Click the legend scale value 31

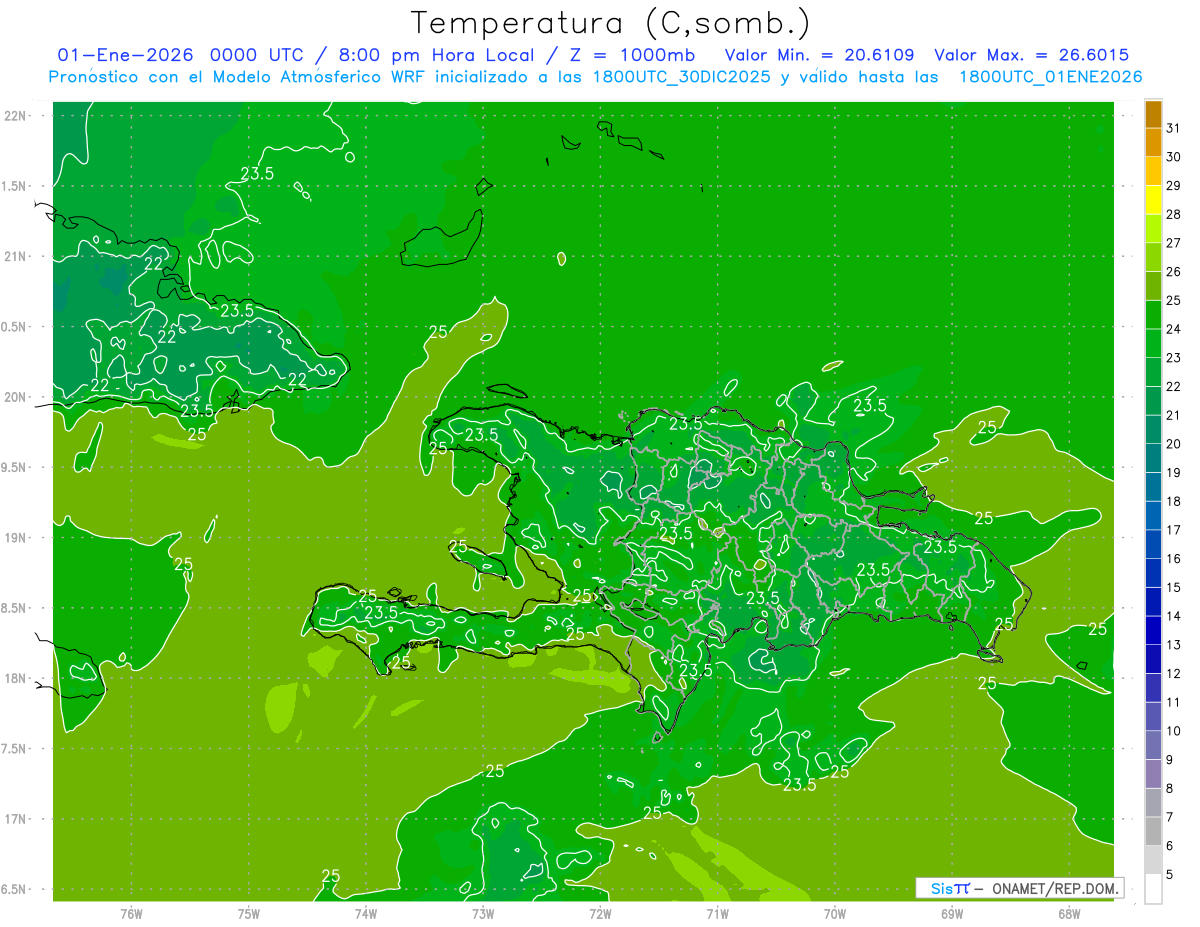pyautogui.click(x=1173, y=127)
